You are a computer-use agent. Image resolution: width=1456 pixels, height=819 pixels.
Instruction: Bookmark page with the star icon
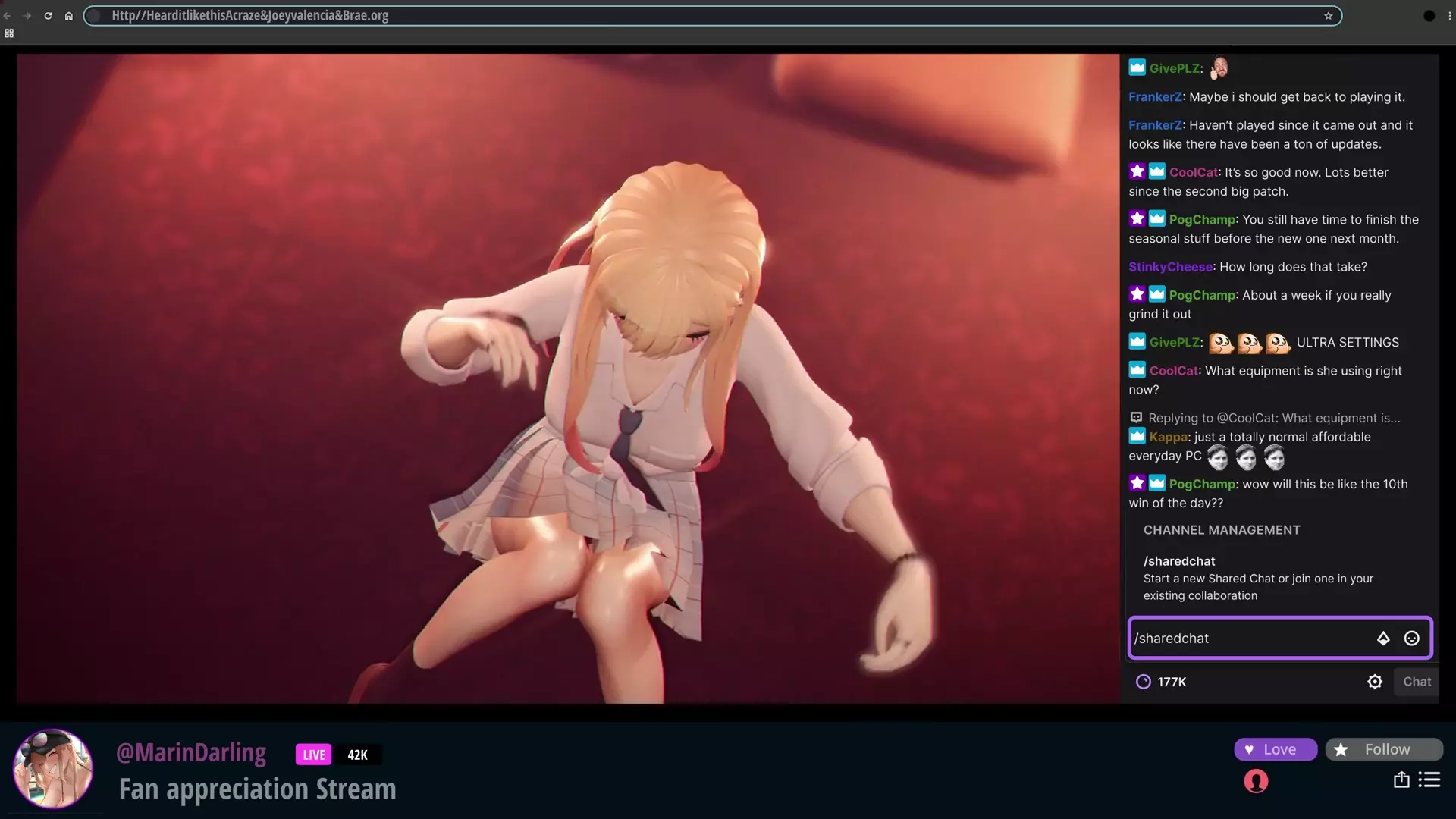[1328, 16]
